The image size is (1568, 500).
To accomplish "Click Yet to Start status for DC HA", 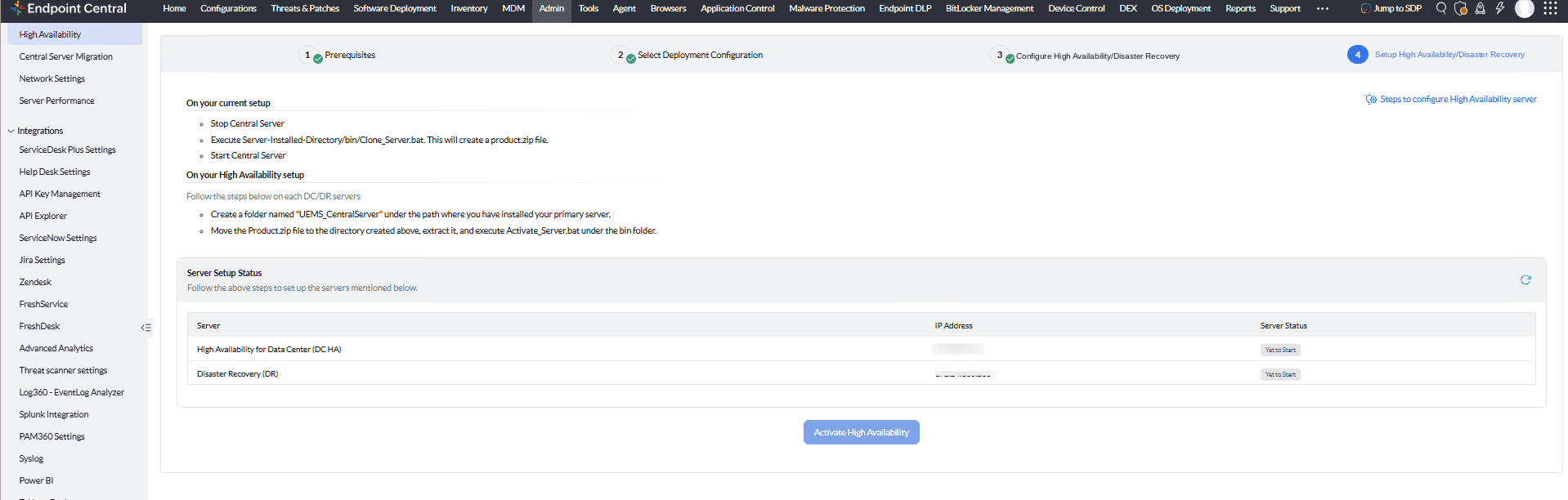I will [x=1280, y=350].
